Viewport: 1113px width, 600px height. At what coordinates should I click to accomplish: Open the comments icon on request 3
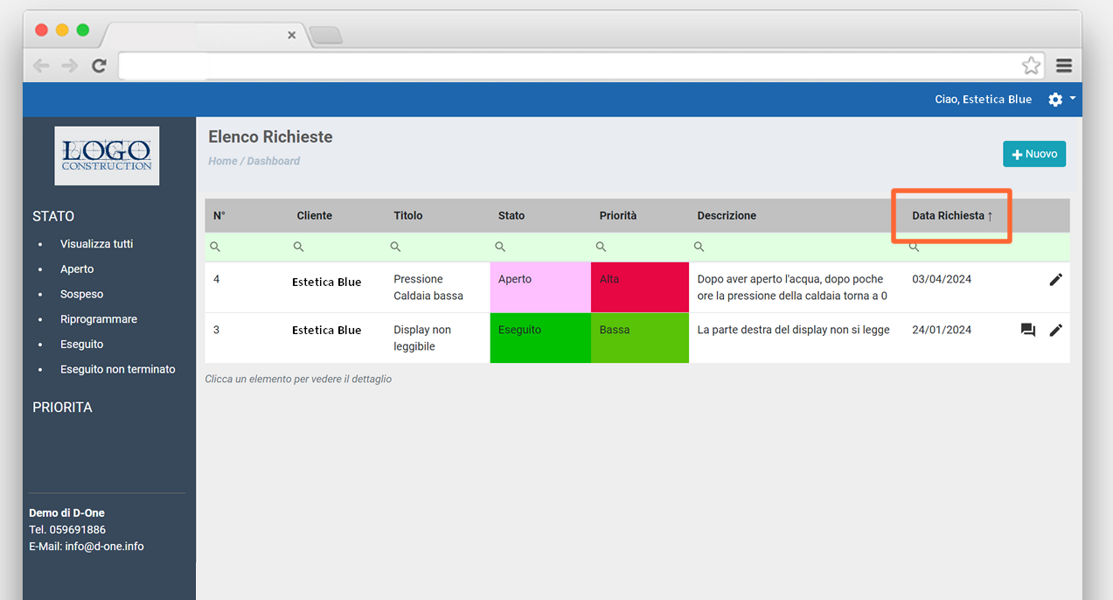click(1027, 330)
